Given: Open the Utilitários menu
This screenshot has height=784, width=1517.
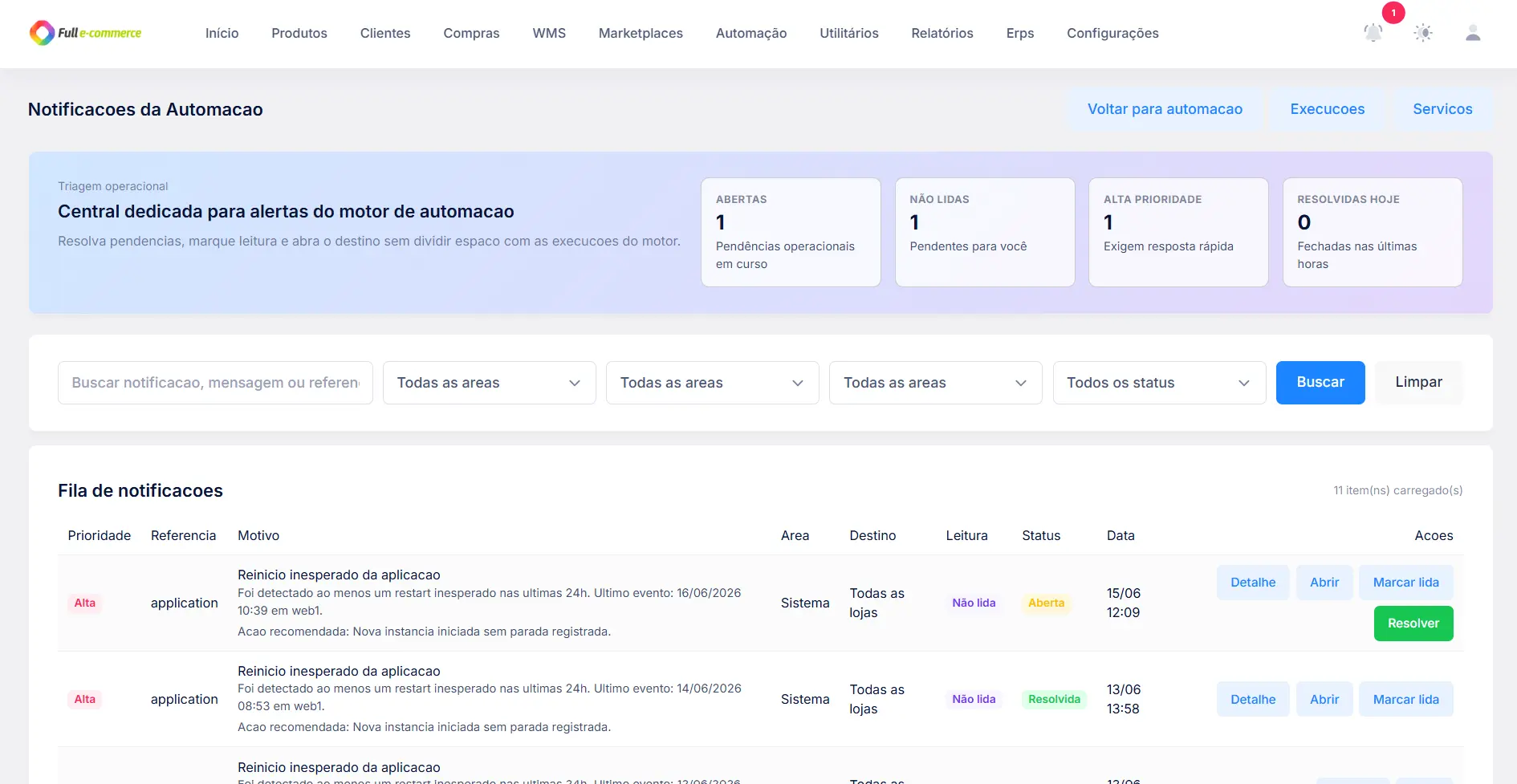Looking at the screenshot, I should (849, 33).
